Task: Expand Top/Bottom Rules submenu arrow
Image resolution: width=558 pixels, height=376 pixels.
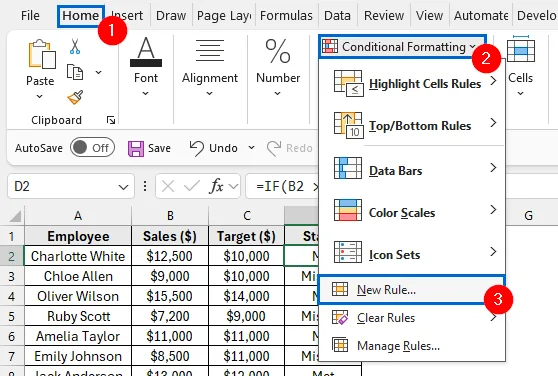Action: (x=493, y=123)
